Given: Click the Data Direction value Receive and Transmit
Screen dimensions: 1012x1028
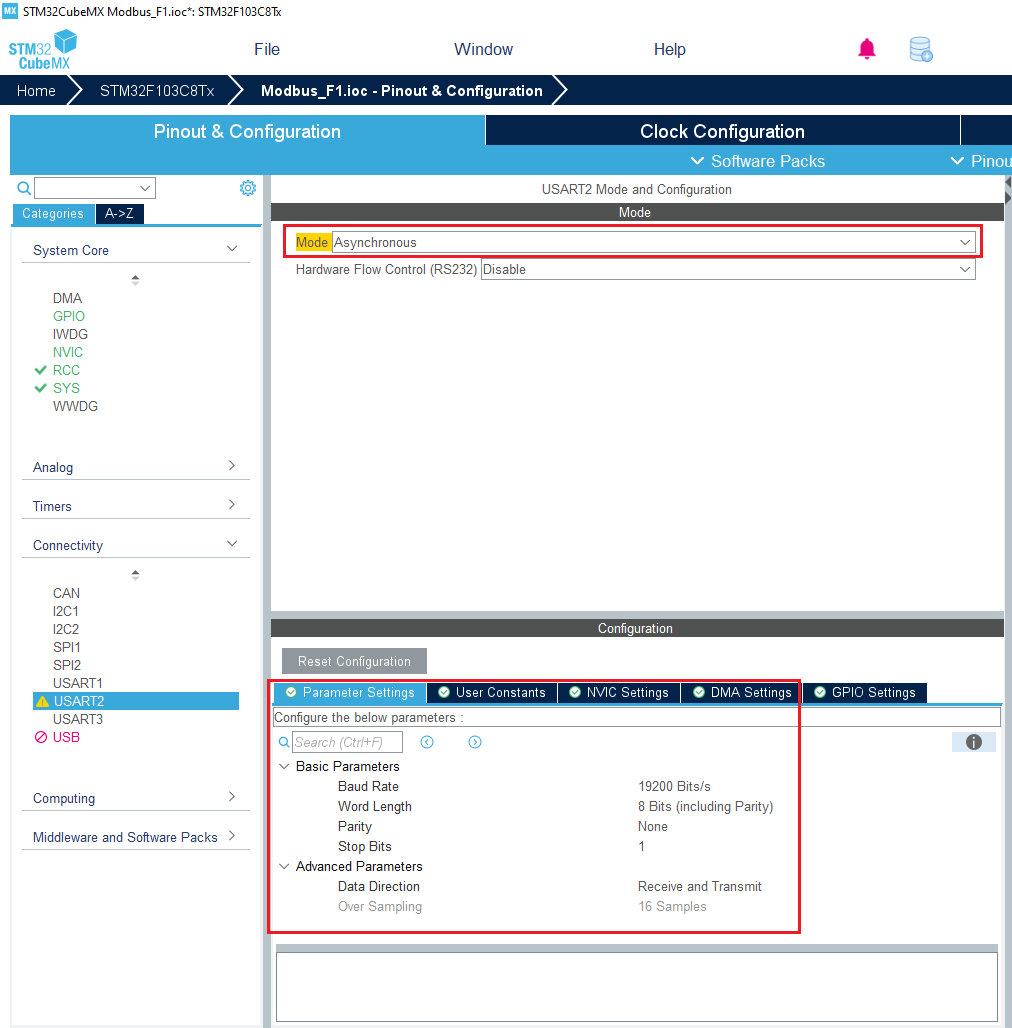Looking at the screenshot, I should coord(699,886).
